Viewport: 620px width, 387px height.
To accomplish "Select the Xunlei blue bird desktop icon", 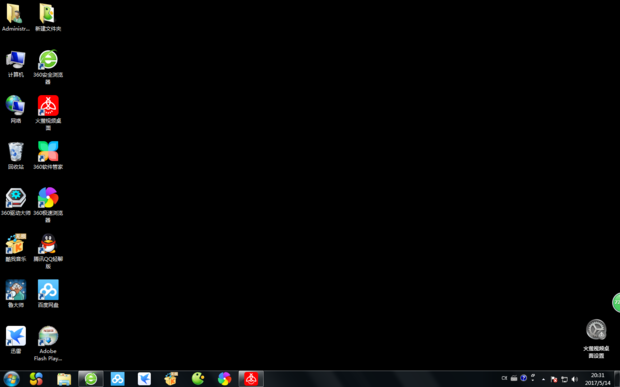I will 16,339.
